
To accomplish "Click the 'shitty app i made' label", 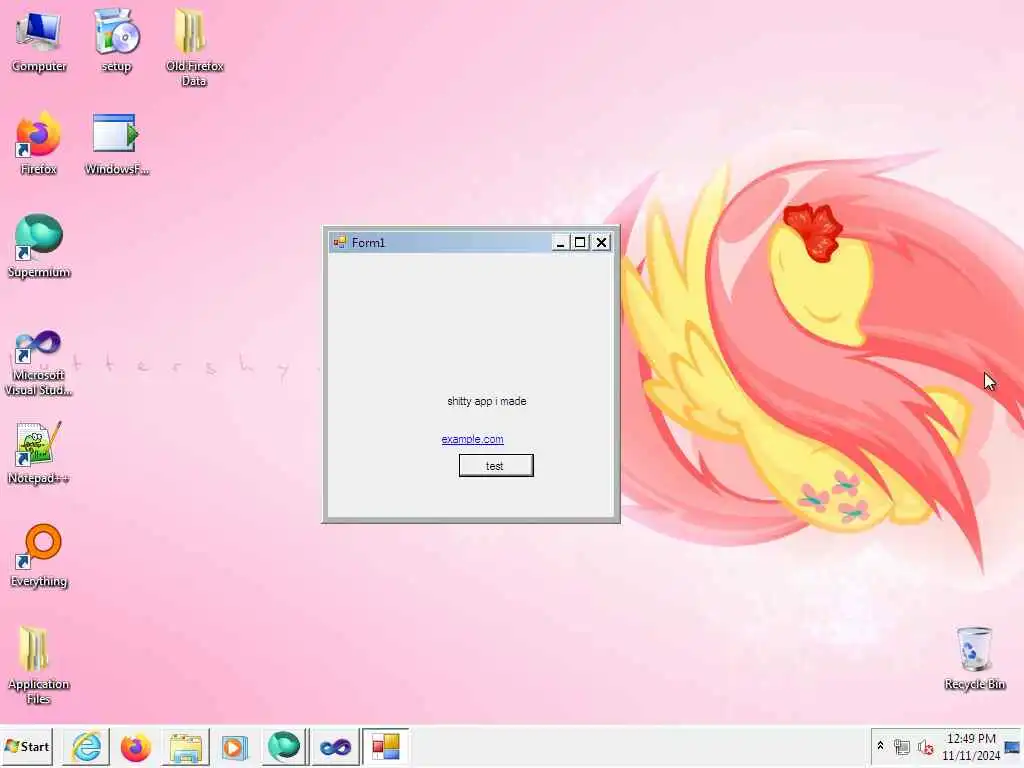I will [x=487, y=401].
